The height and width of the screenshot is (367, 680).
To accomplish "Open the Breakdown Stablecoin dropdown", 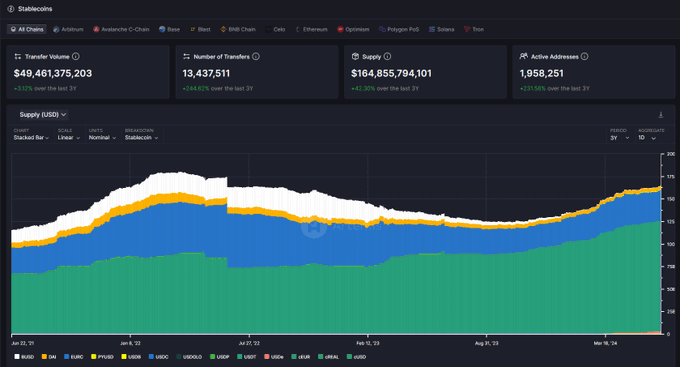I will [x=141, y=138].
